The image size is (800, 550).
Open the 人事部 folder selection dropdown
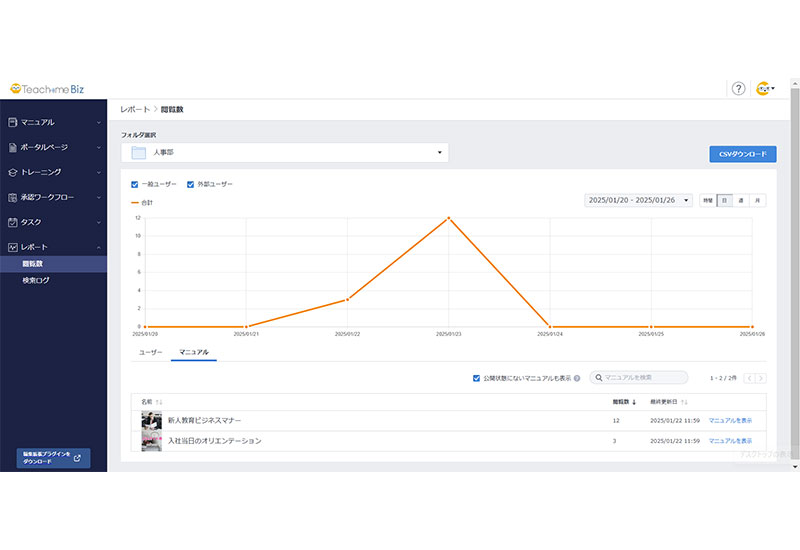(x=285, y=153)
